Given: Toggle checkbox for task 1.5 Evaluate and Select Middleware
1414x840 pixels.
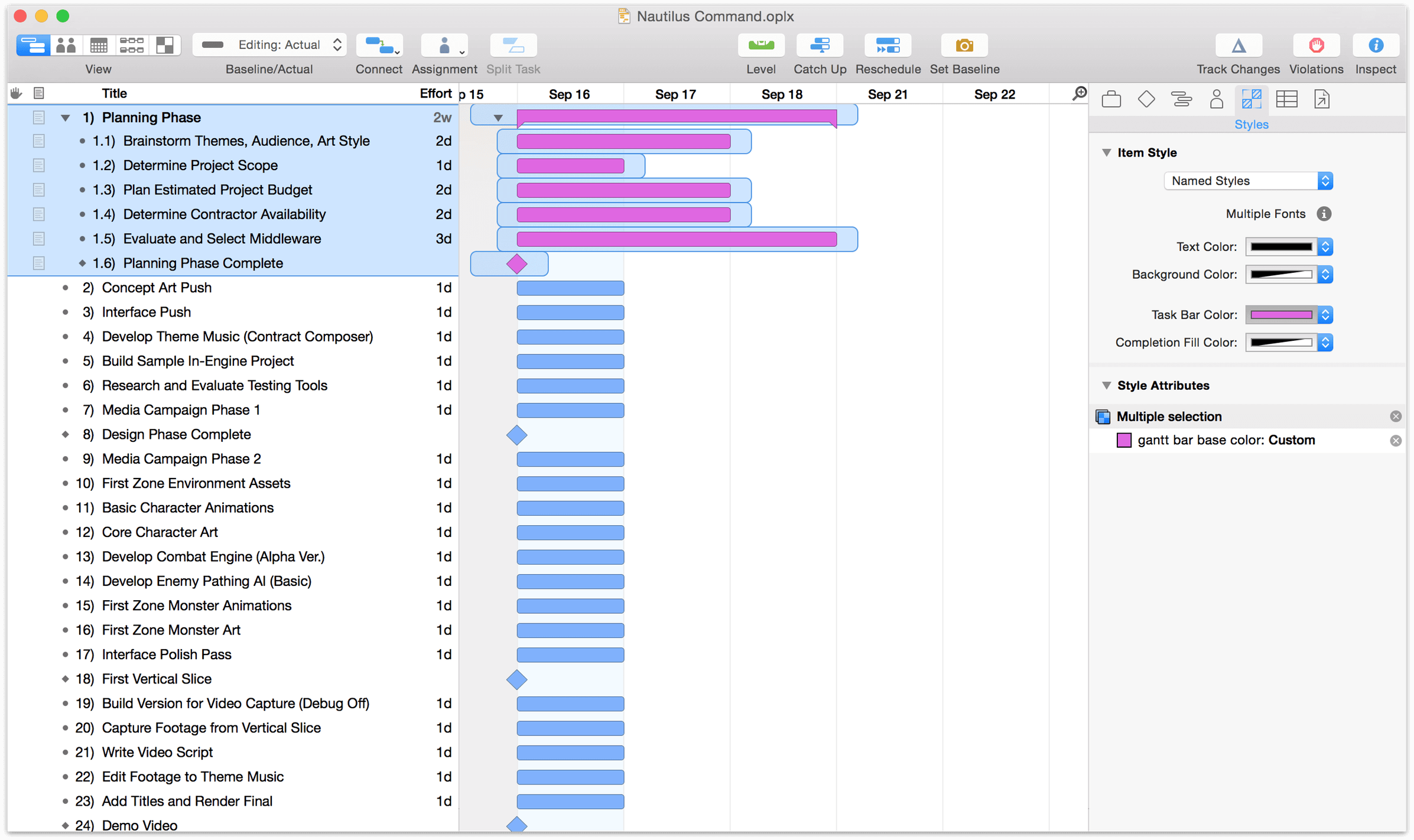Looking at the screenshot, I should coord(39,238).
